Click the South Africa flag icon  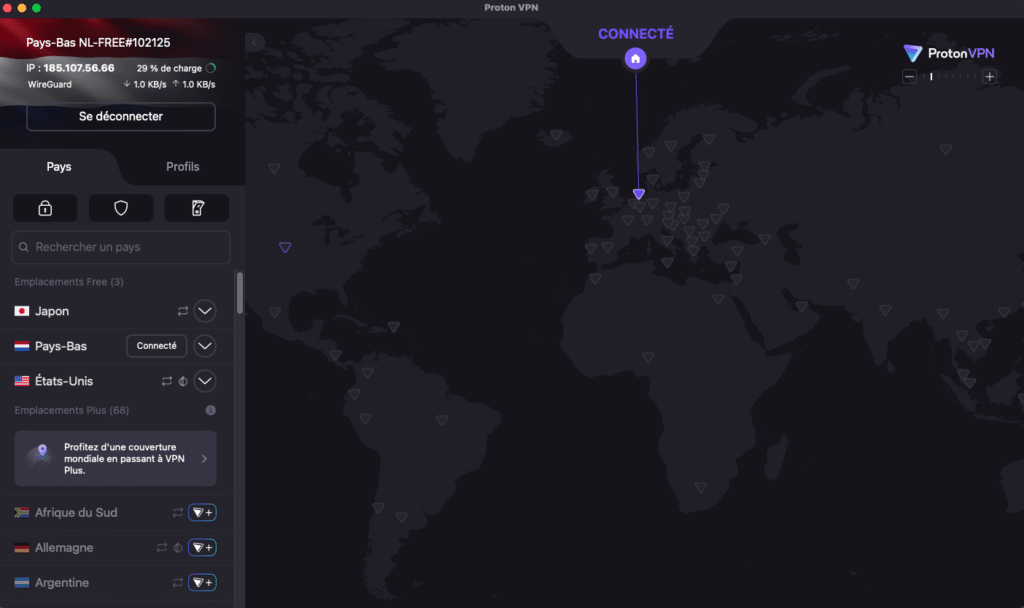(x=22, y=513)
